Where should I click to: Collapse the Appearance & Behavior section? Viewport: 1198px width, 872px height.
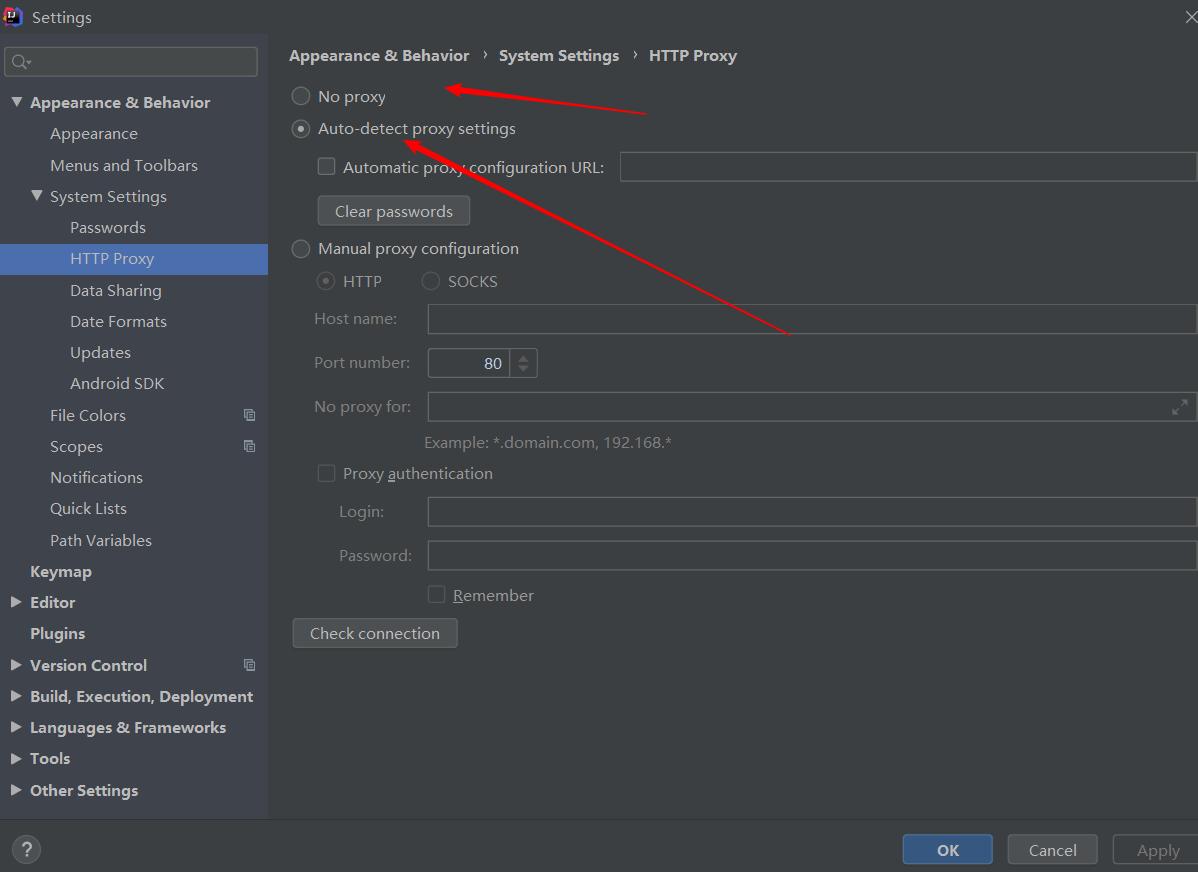[16, 101]
